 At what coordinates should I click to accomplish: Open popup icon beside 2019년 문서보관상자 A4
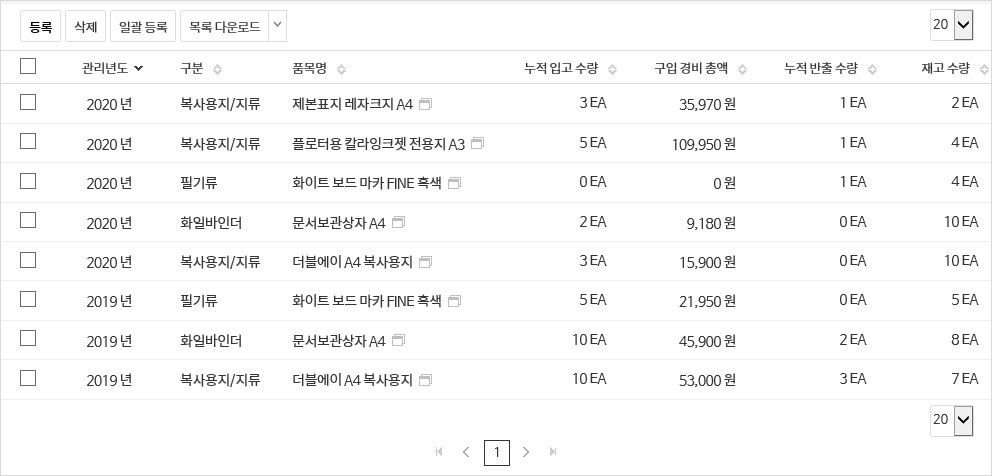[398, 341]
